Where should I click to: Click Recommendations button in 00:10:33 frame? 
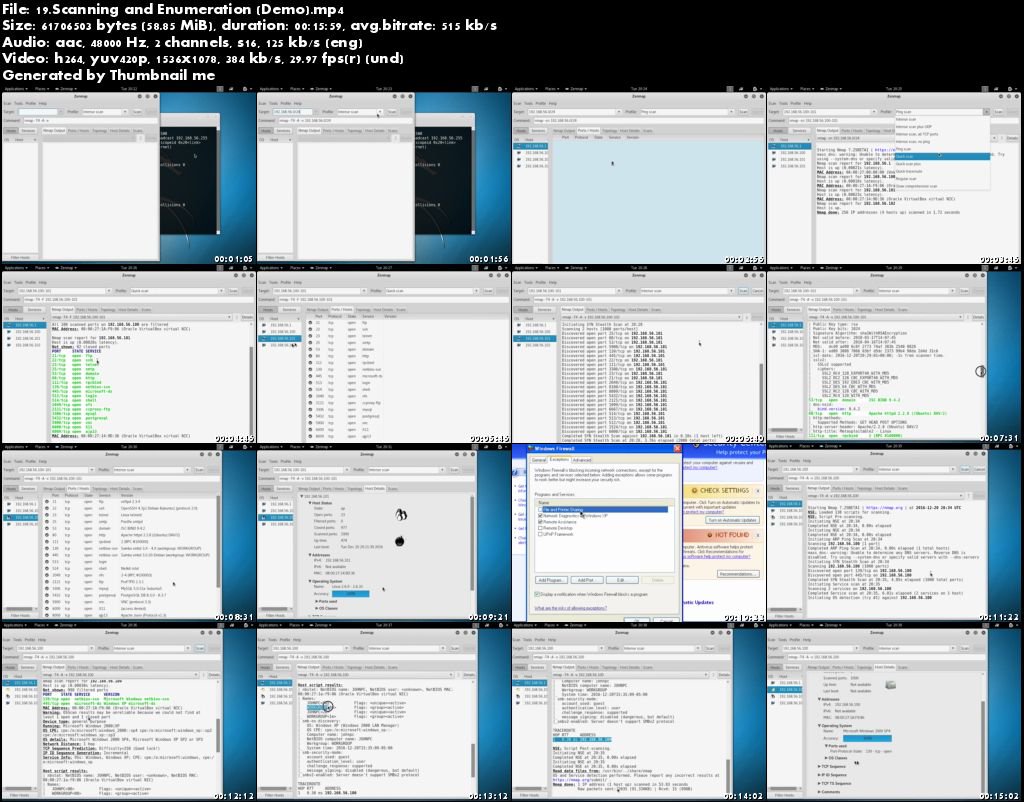tap(738, 574)
